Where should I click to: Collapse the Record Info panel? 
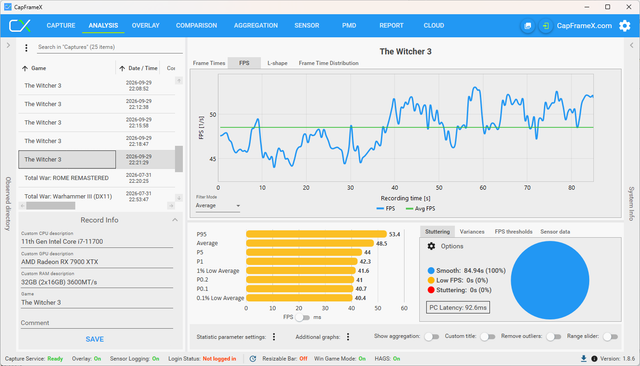coord(175,220)
